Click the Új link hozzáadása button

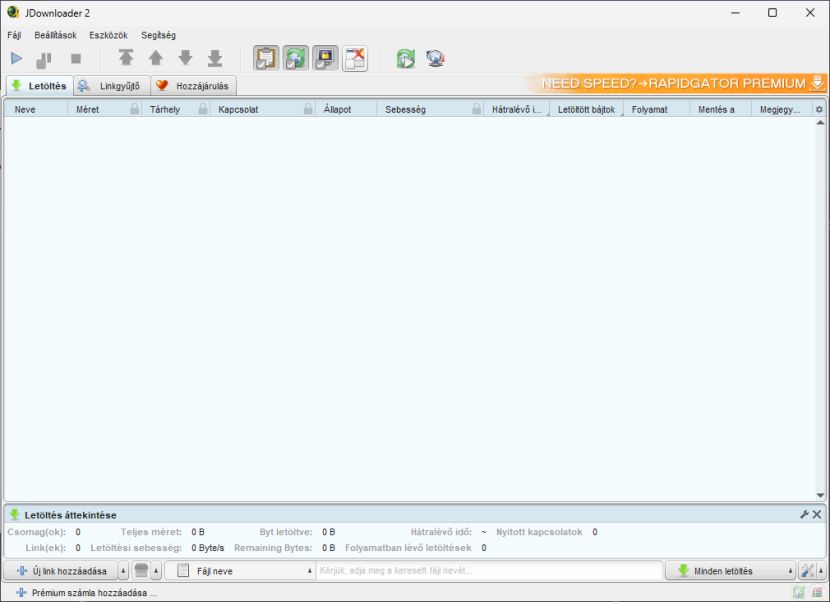pos(61,571)
